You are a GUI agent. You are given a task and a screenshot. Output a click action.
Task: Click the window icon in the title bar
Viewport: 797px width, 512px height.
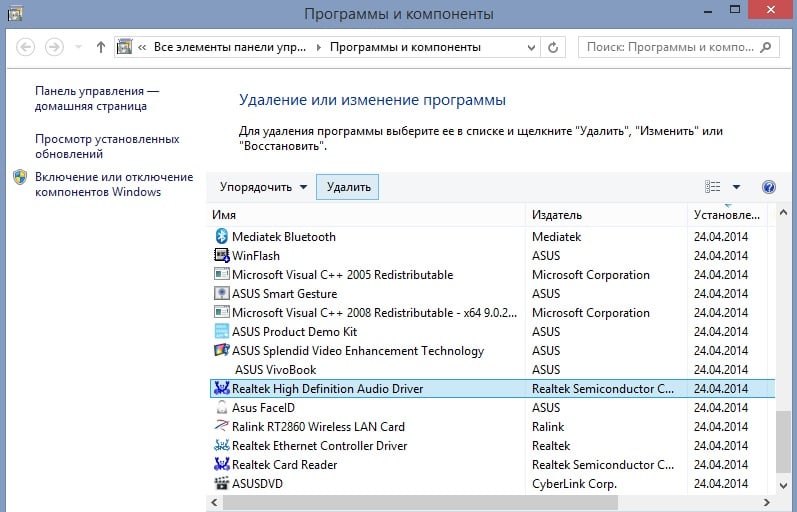pos(15,13)
